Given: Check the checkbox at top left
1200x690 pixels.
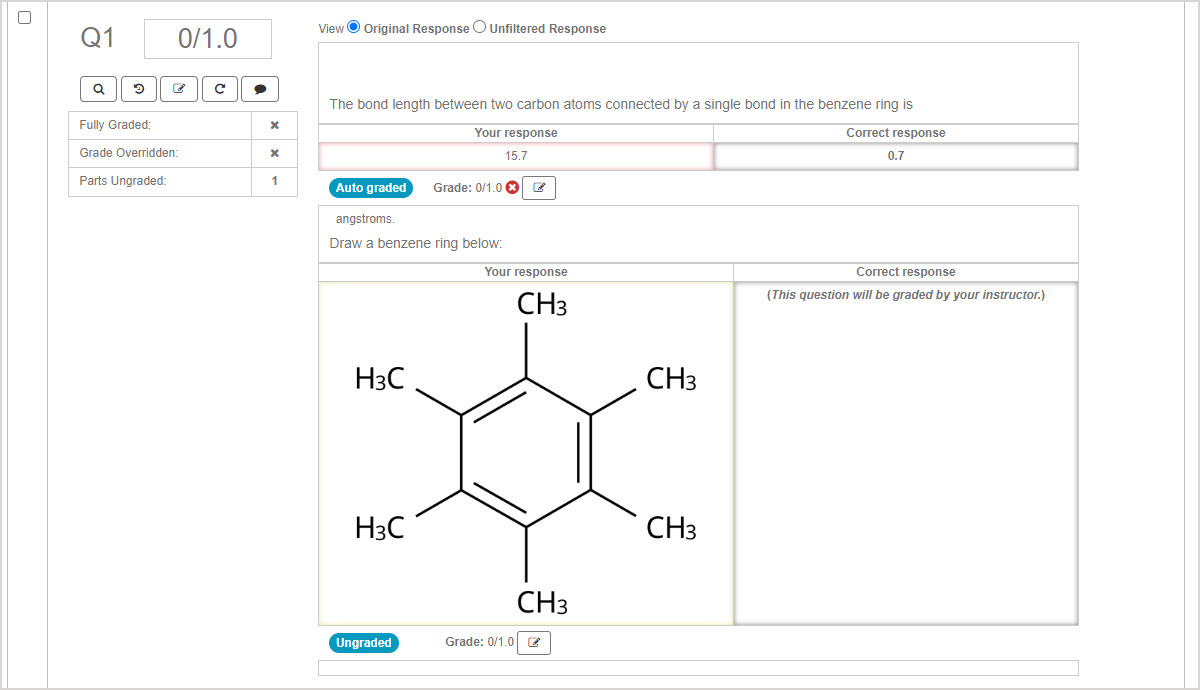Looking at the screenshot, I should pos(24,16).
